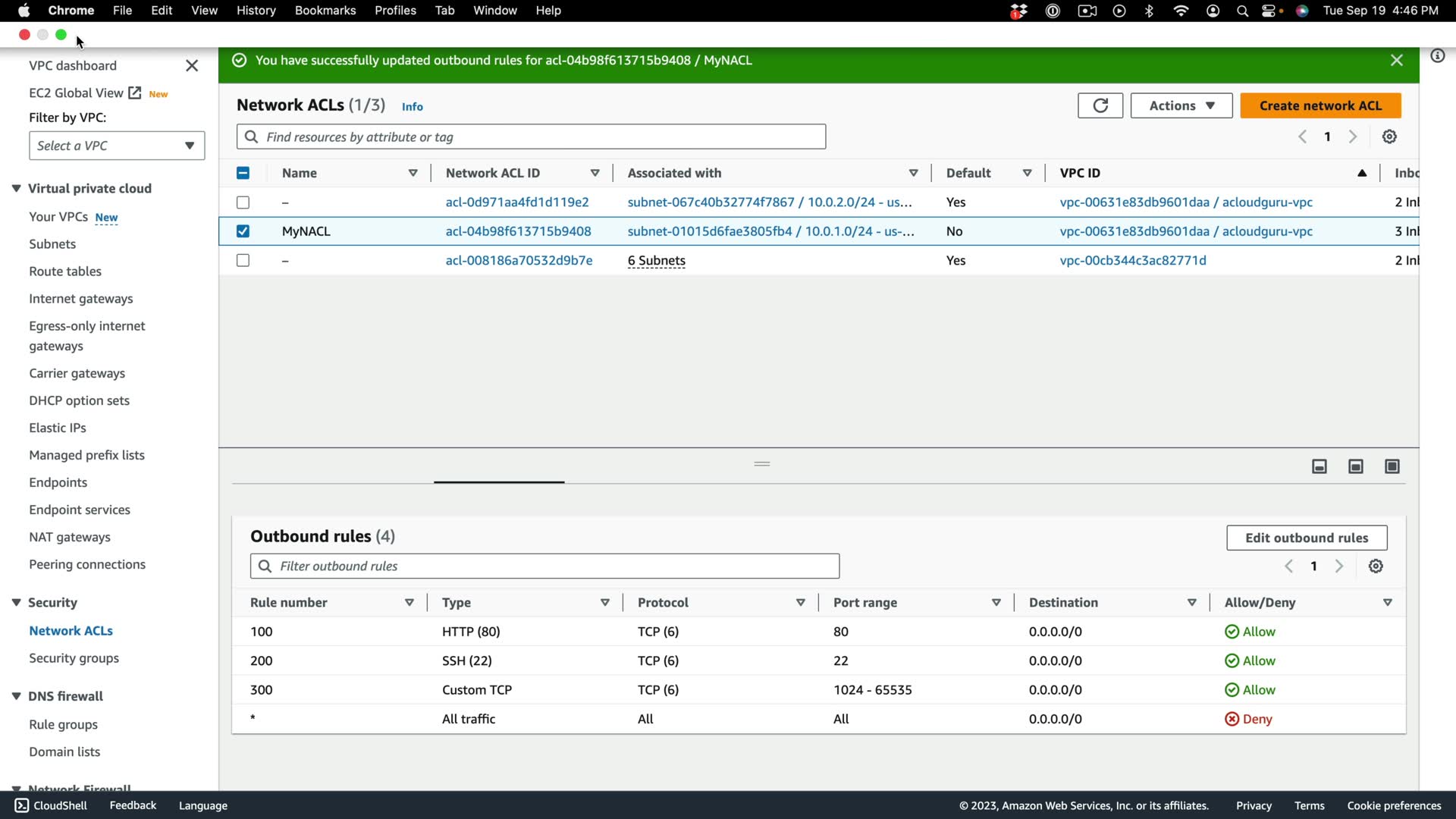Toggle the select-all header checkbox

click(x=243, y=173)
